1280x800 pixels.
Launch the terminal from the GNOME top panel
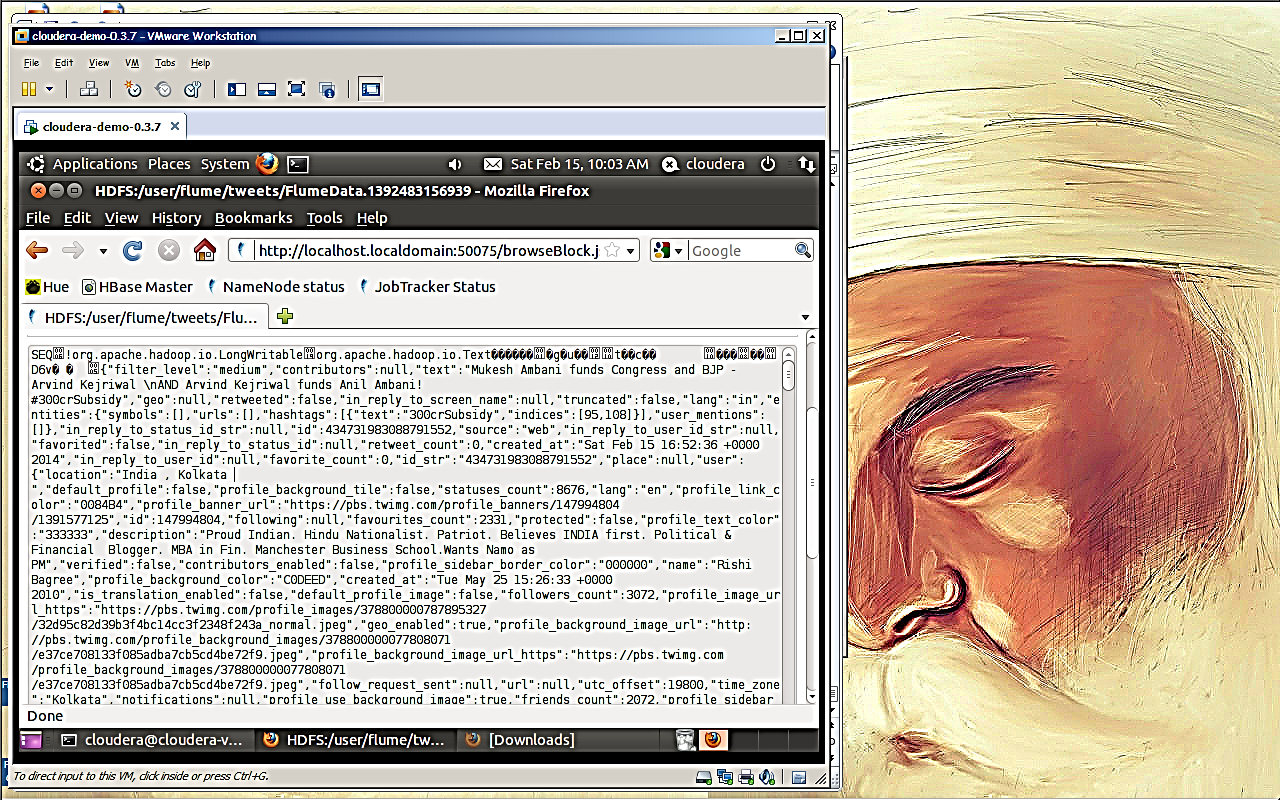tap(298, 164)
